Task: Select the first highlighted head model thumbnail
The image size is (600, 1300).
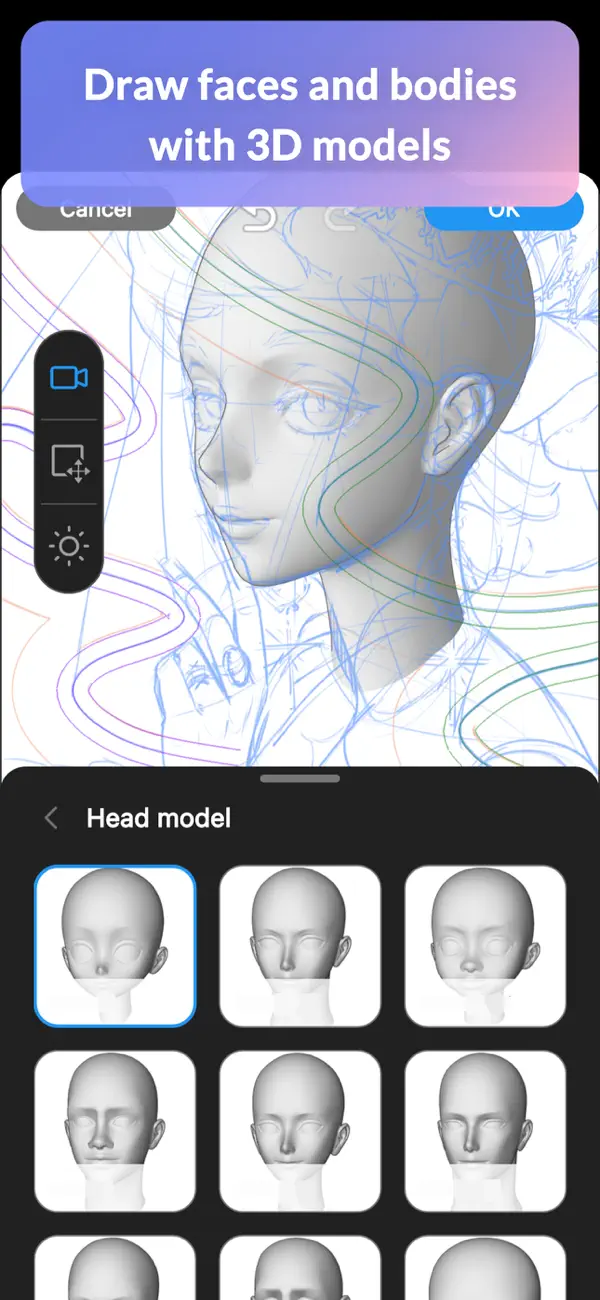Action: tap(115, 946)
